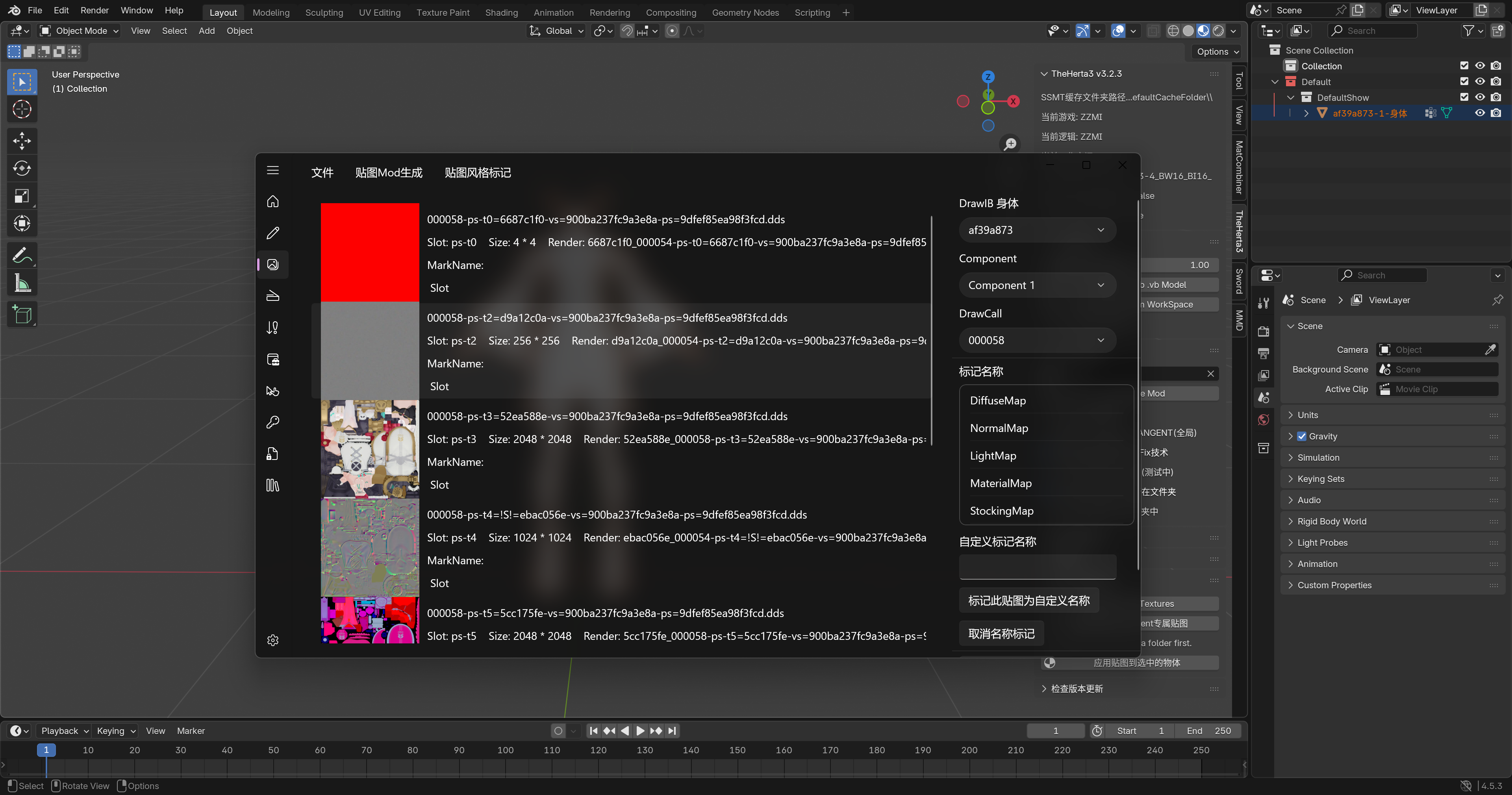Select the Move tool in Blender toolbar
Viewport: 1512px width, 795px height.
22,140
